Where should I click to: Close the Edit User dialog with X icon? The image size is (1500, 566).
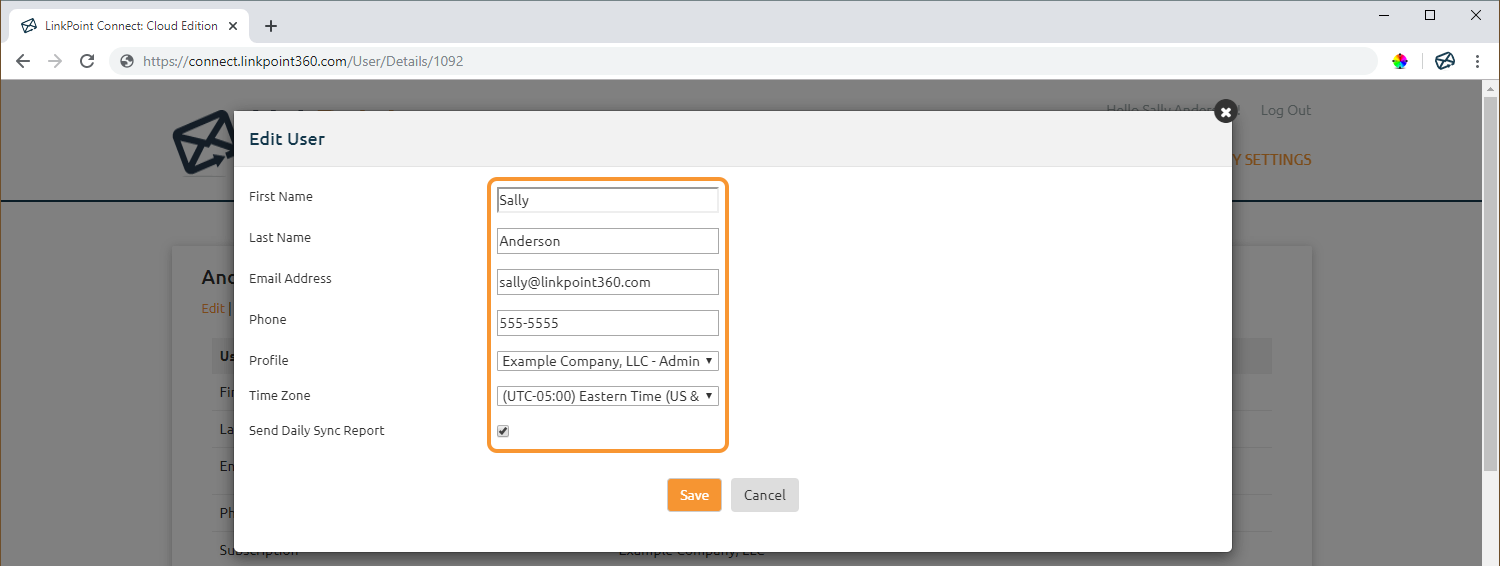pyautogui.click(x=1225, y=112)
